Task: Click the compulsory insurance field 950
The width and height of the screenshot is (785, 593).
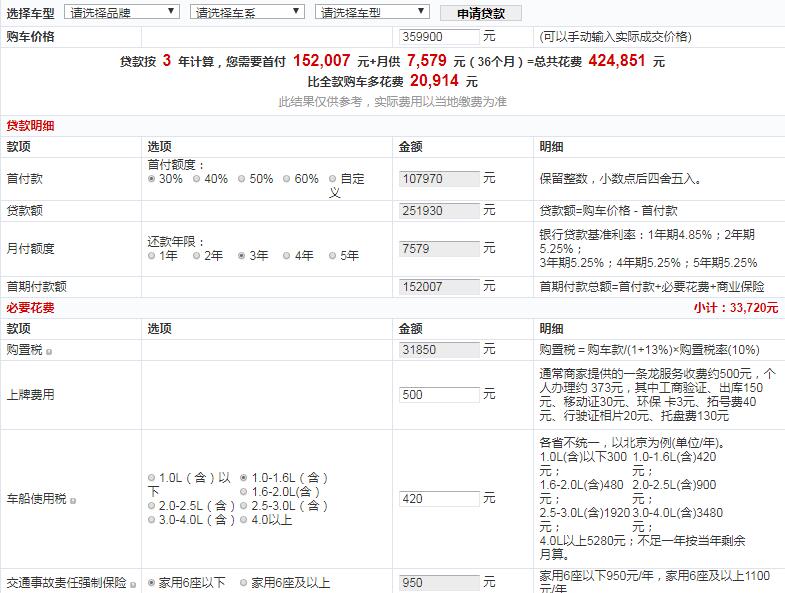Action: [439, 583]
